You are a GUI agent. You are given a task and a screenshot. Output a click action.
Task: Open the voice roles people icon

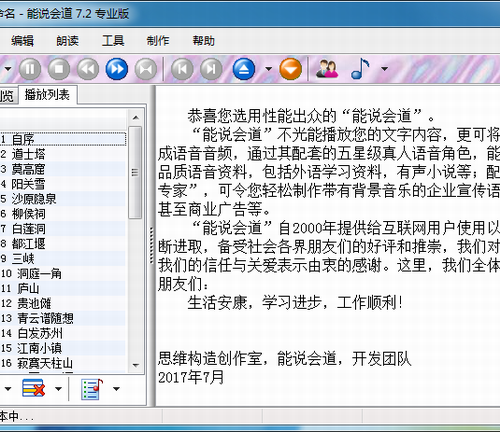[327, 69]
